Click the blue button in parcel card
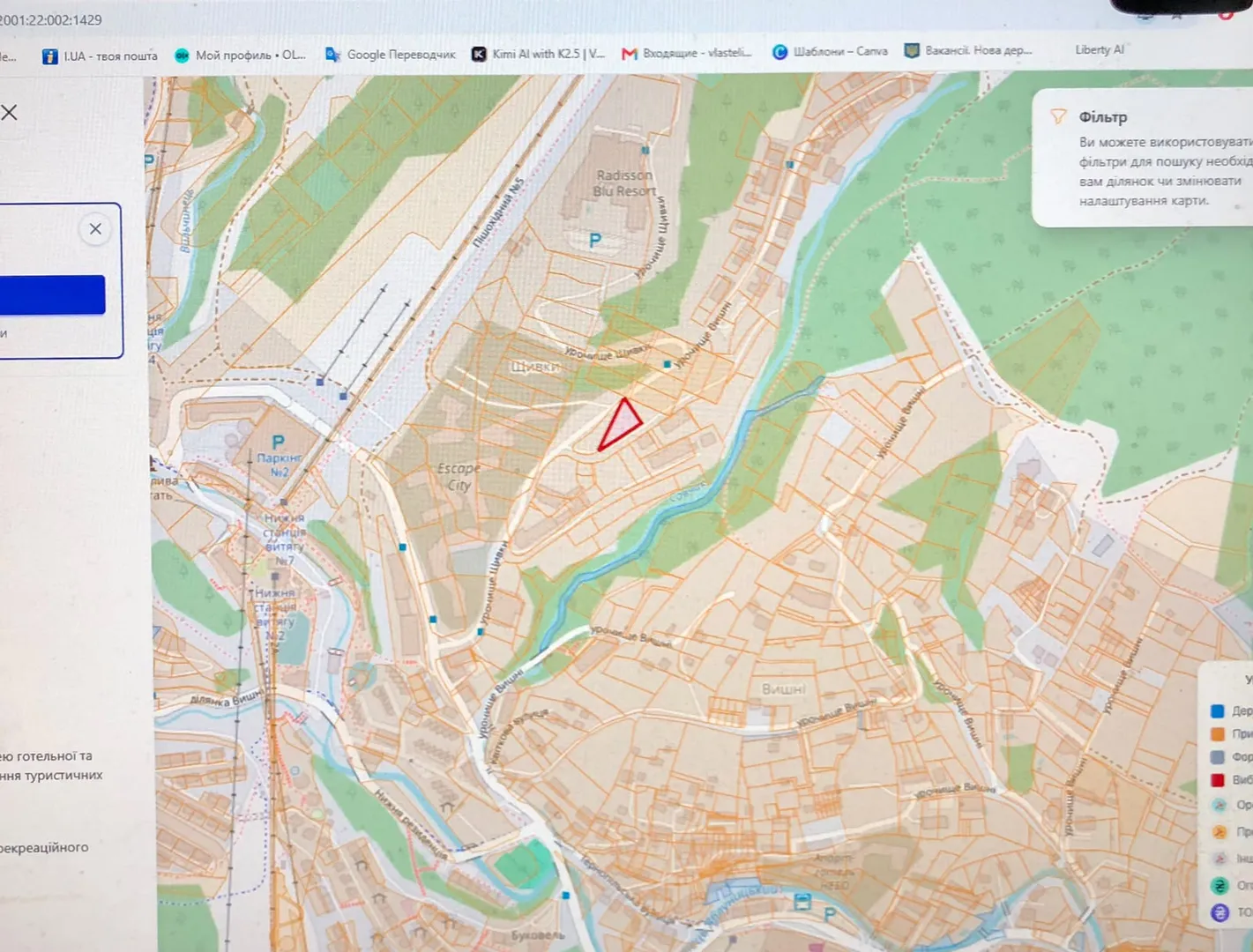 point(52,294)
